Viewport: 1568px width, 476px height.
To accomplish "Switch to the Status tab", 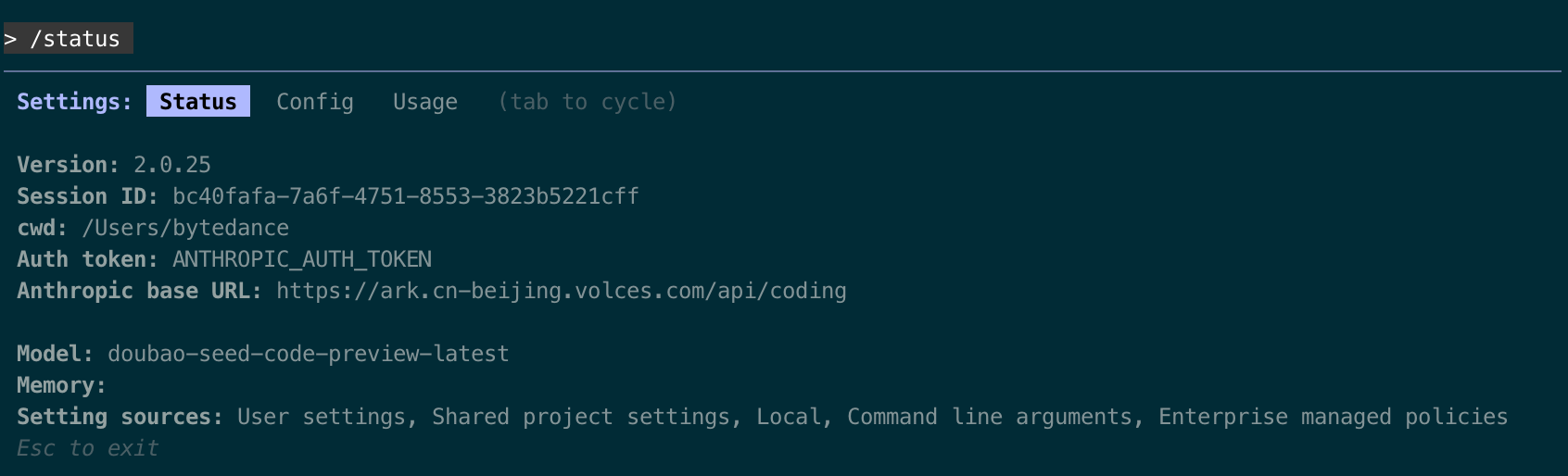I will pos(197,102).
